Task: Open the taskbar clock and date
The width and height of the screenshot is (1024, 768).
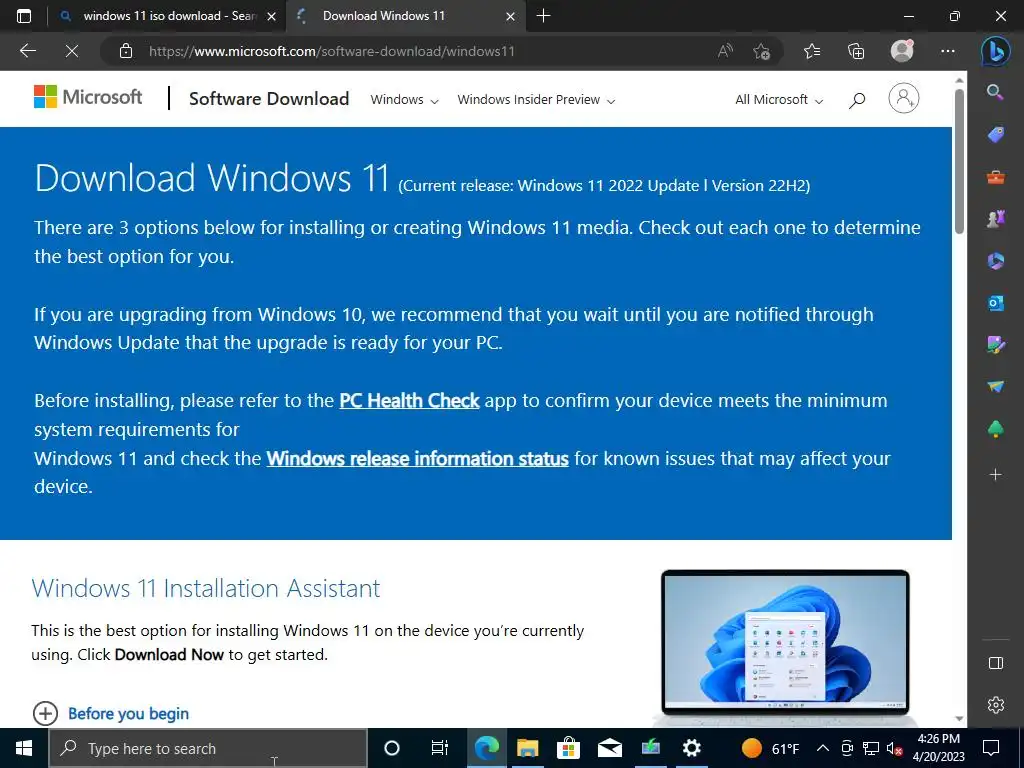Action: coord(938,748)
